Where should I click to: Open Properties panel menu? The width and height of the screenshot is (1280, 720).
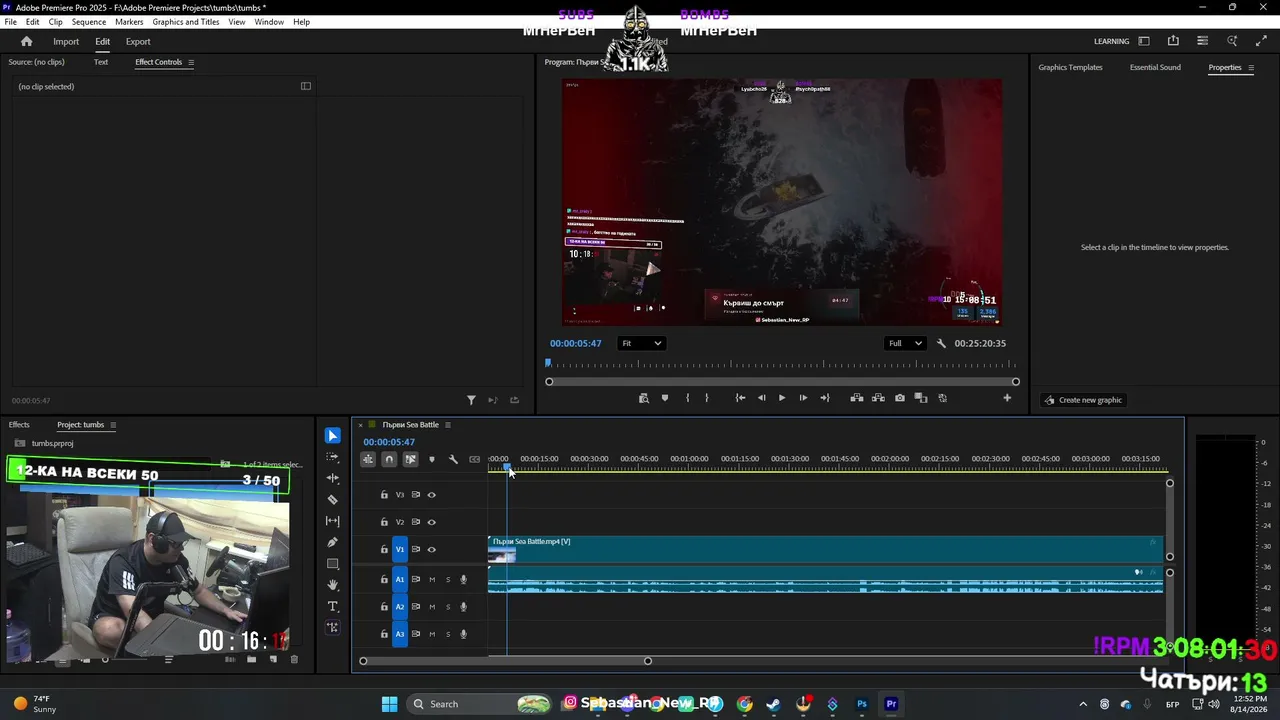click(x=1250, y=68)
